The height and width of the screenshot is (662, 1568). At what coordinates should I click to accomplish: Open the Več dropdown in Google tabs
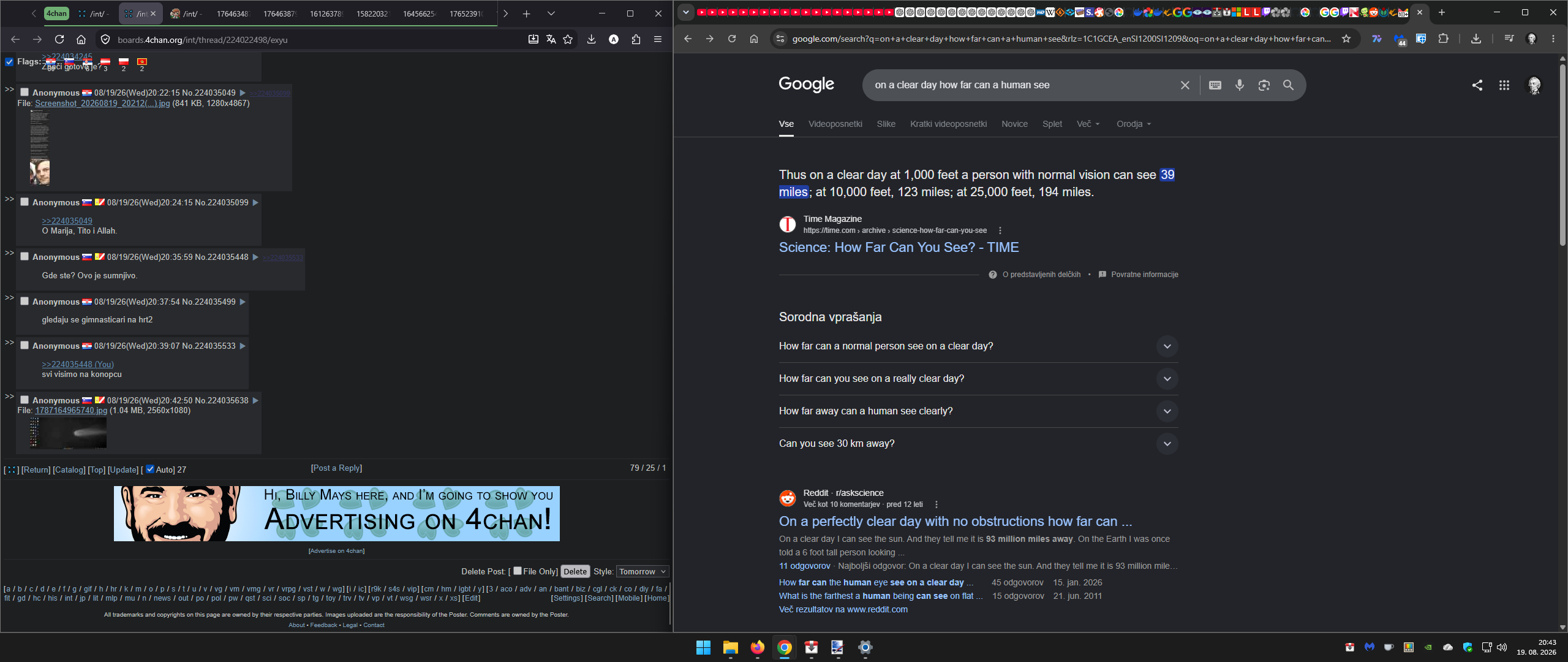point(1088,124)
